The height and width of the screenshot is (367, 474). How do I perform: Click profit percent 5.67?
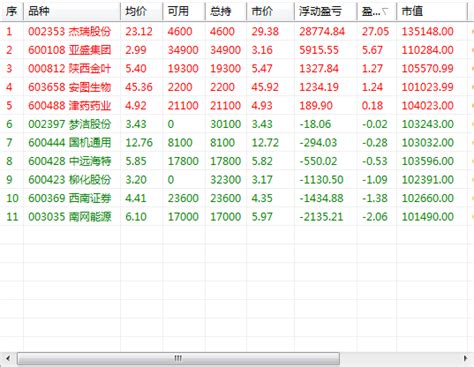point(372,50)
